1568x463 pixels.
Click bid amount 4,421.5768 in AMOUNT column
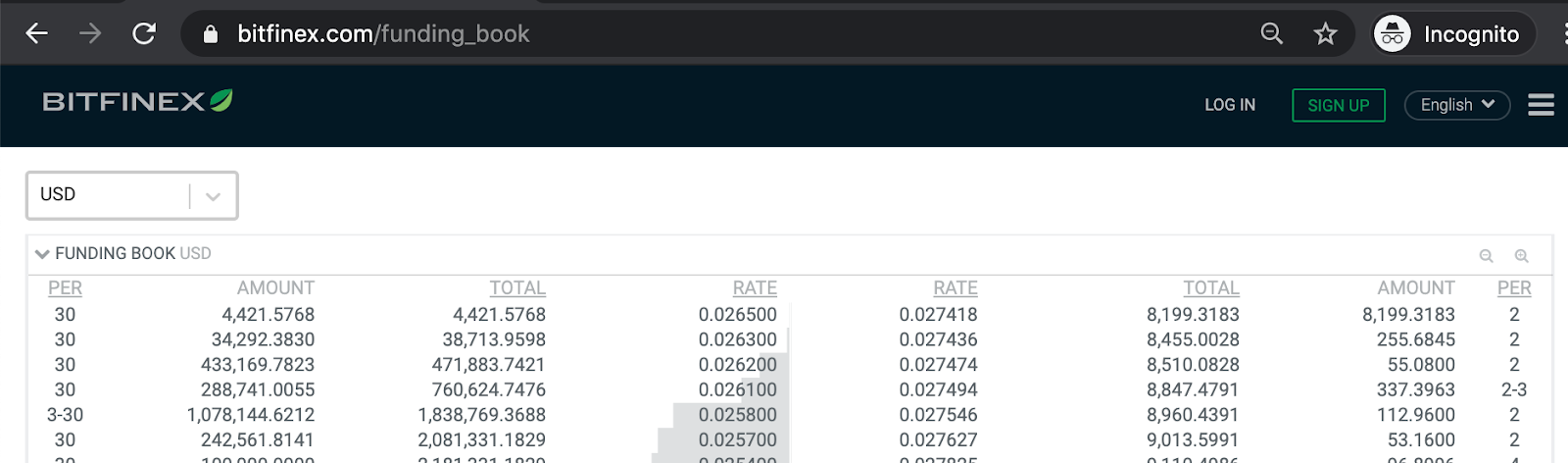(269, 315)
